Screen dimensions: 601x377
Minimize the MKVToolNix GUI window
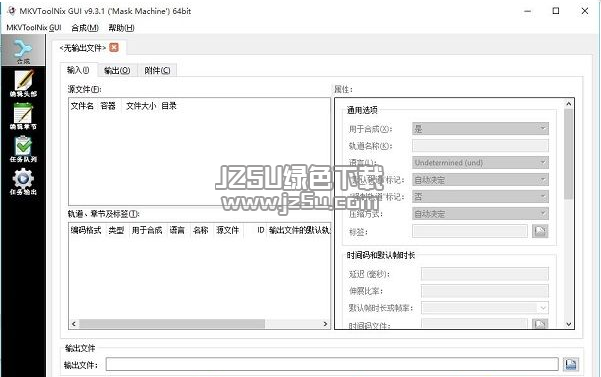pos(528,11)
